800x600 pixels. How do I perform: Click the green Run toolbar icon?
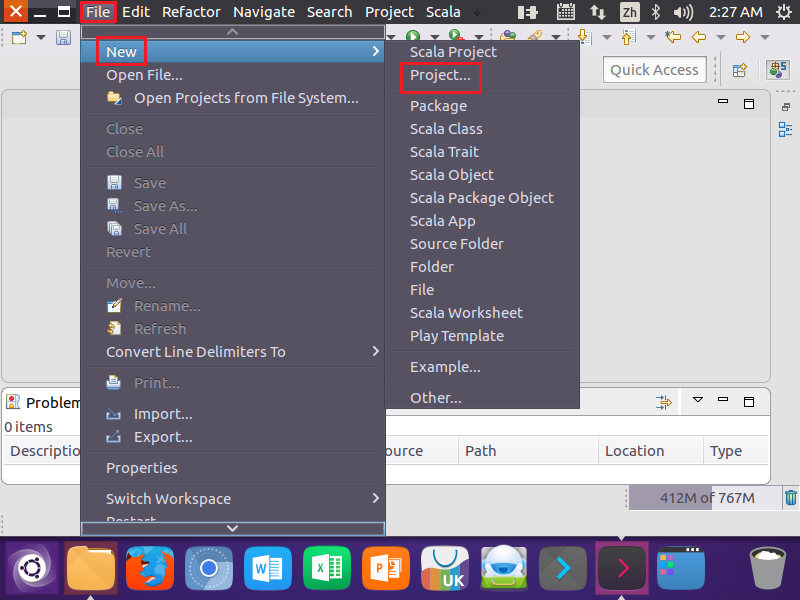tap(413, 36)
